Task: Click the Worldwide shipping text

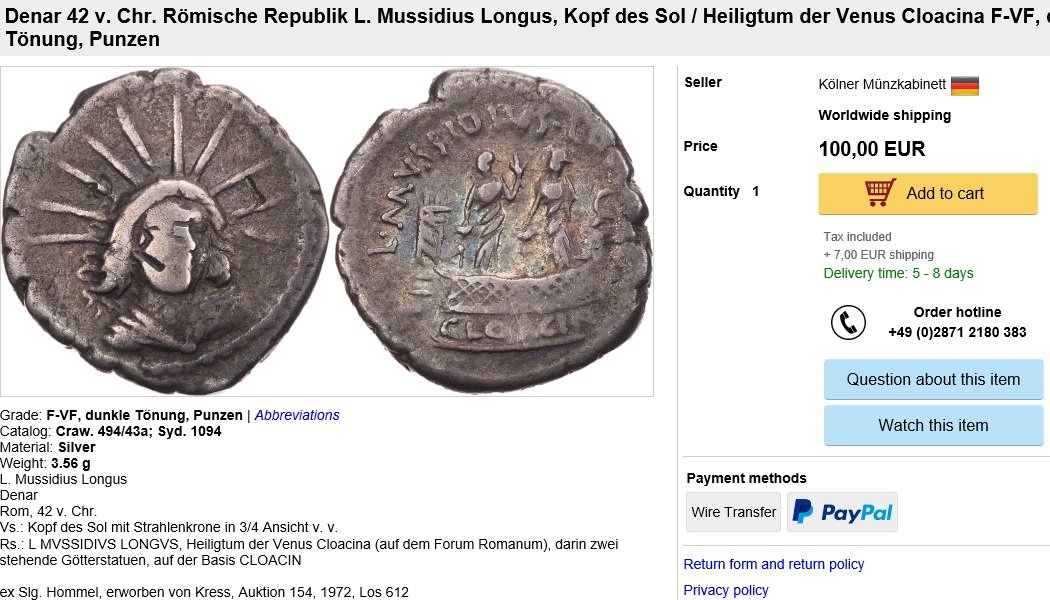Action: pyautogui.click(x=885, y=115)
